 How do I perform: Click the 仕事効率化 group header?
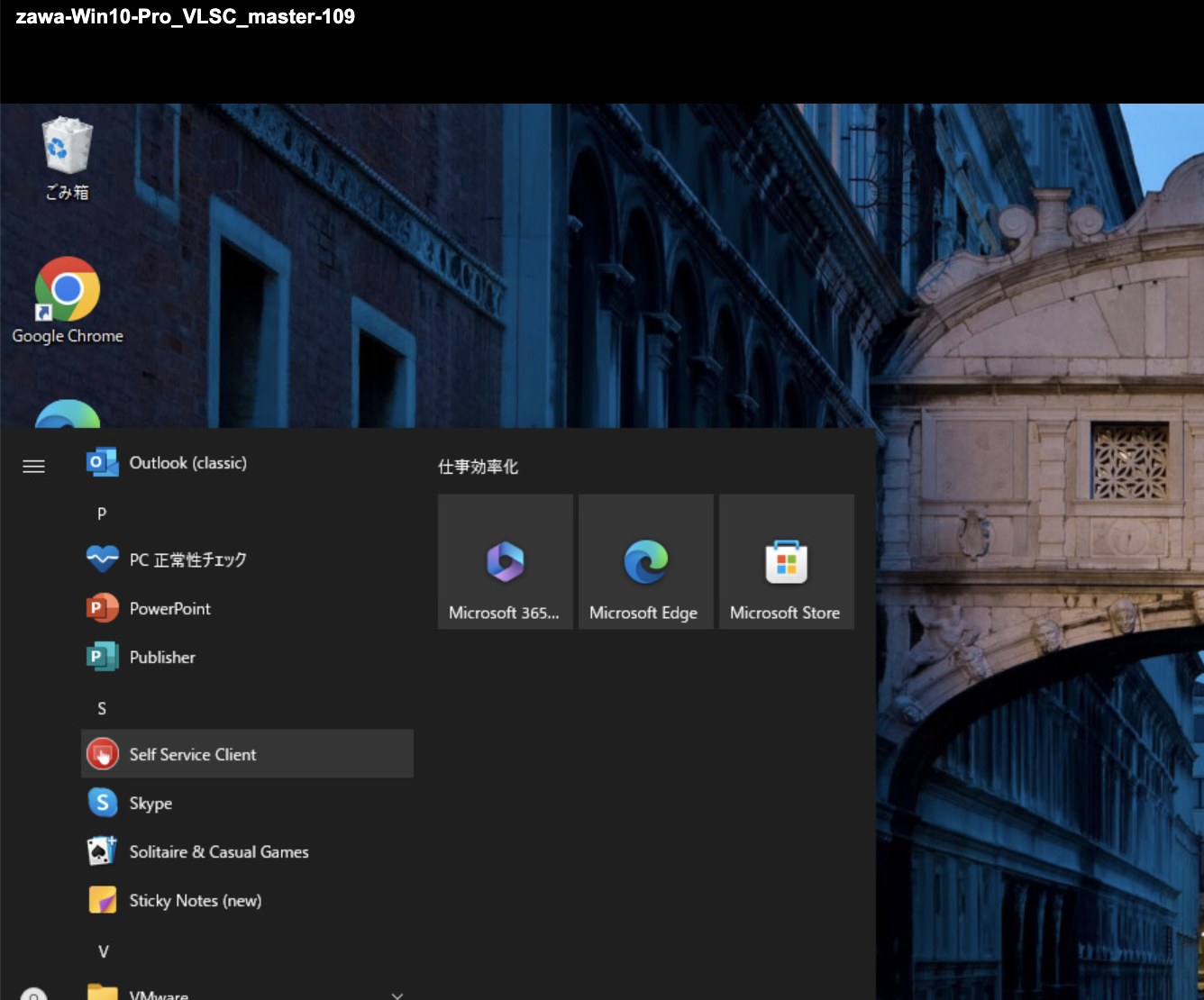pyautogui.click(x=478, y=467)
